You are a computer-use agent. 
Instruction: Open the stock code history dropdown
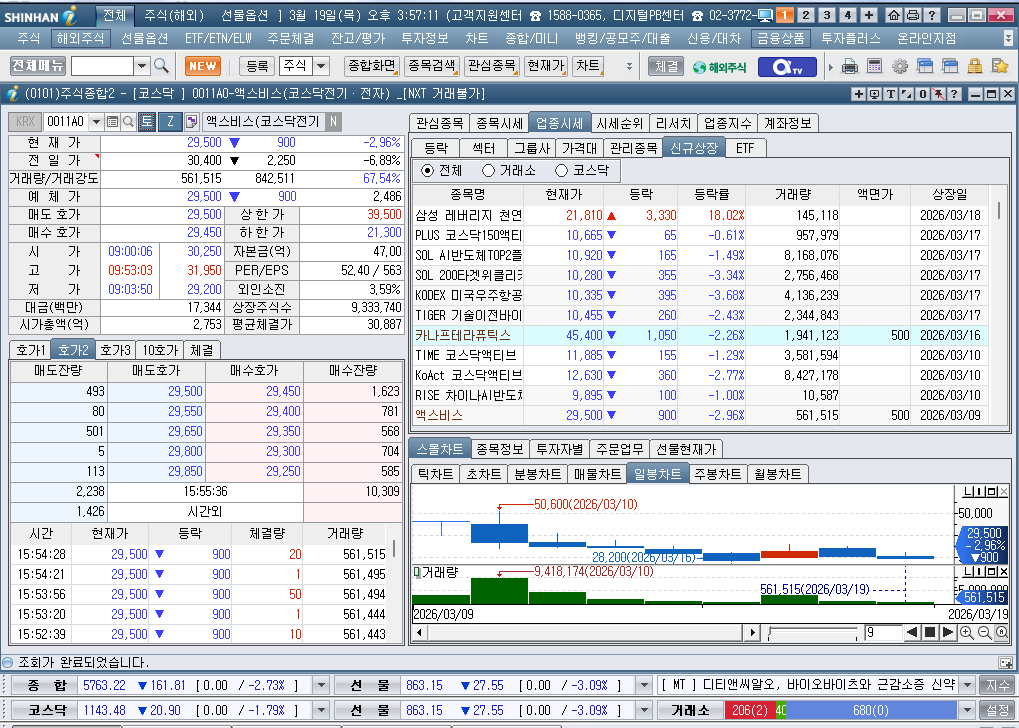[96, 122]
